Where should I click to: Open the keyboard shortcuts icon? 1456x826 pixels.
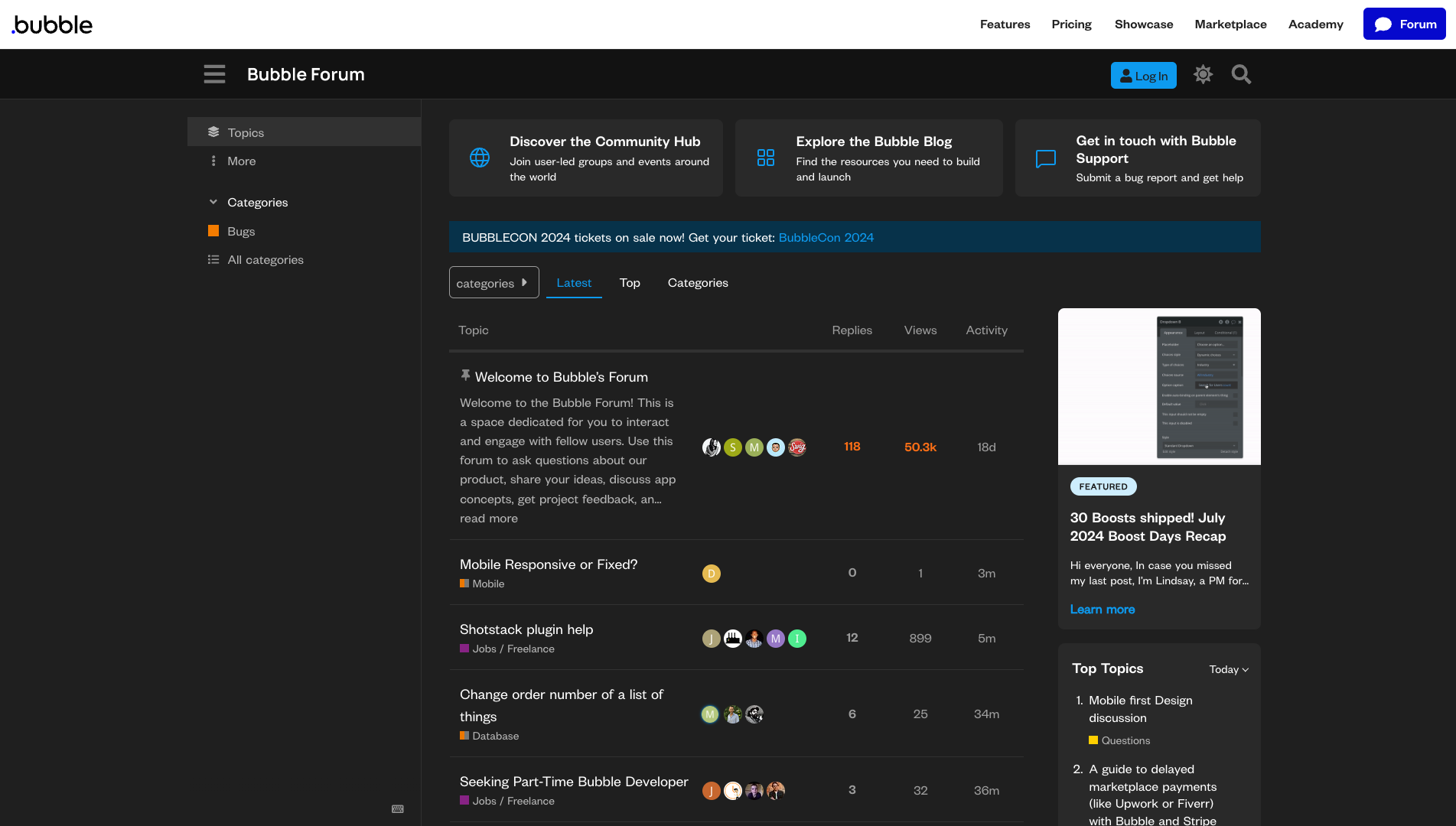(398, 808)
